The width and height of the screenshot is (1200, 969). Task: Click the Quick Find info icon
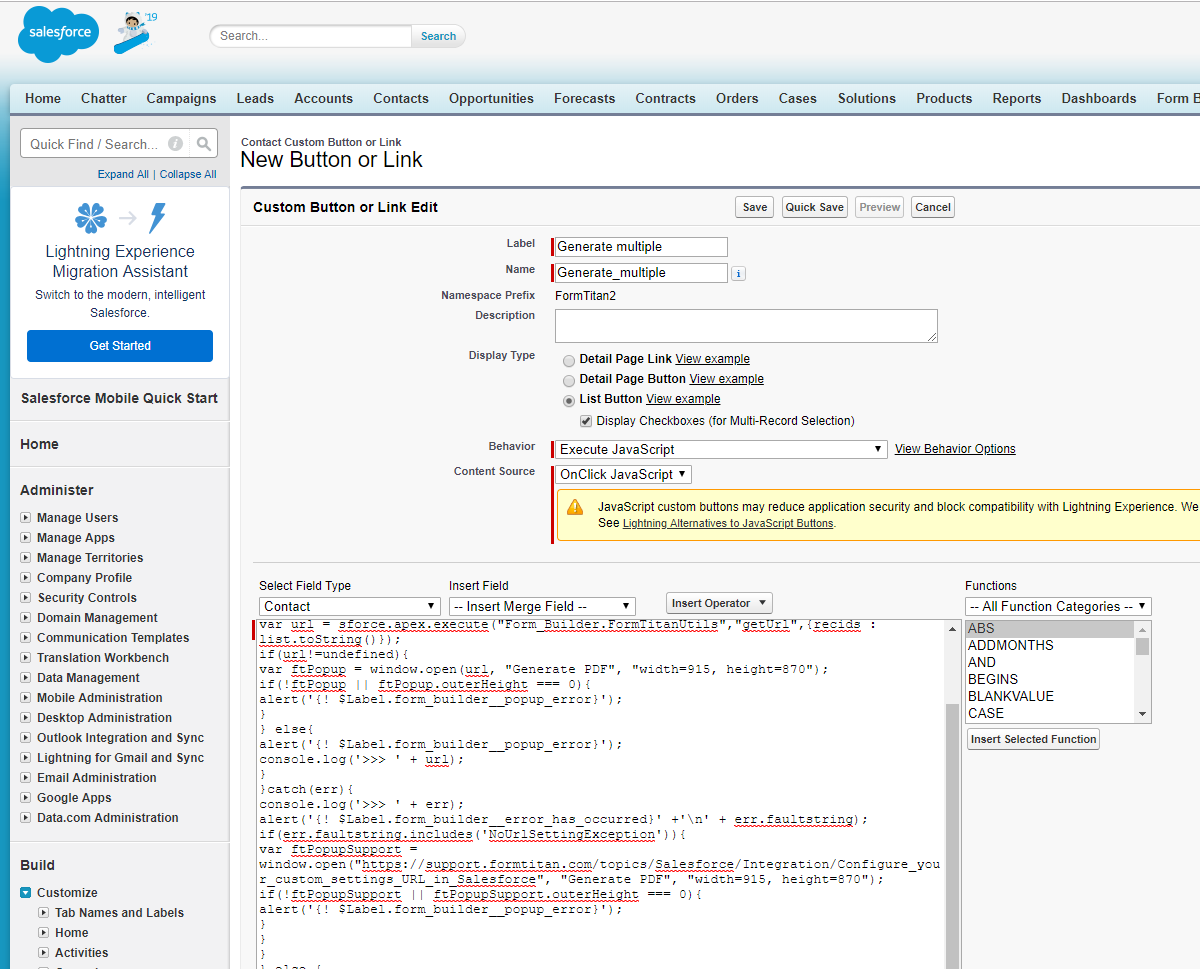click(x=175, y=144)
